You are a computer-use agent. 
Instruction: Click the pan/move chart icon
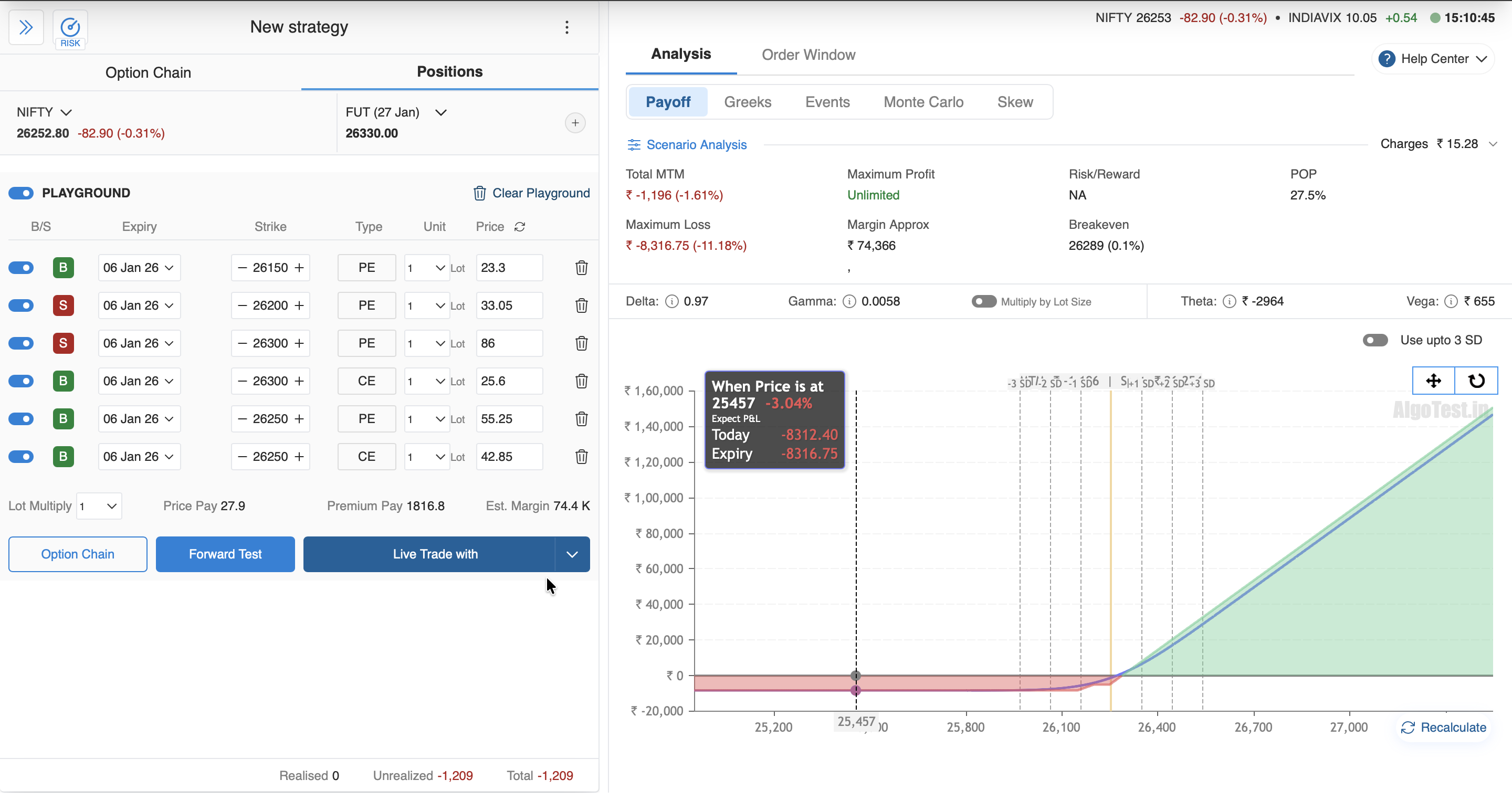pyautogui.click(x=1433, y=381)
